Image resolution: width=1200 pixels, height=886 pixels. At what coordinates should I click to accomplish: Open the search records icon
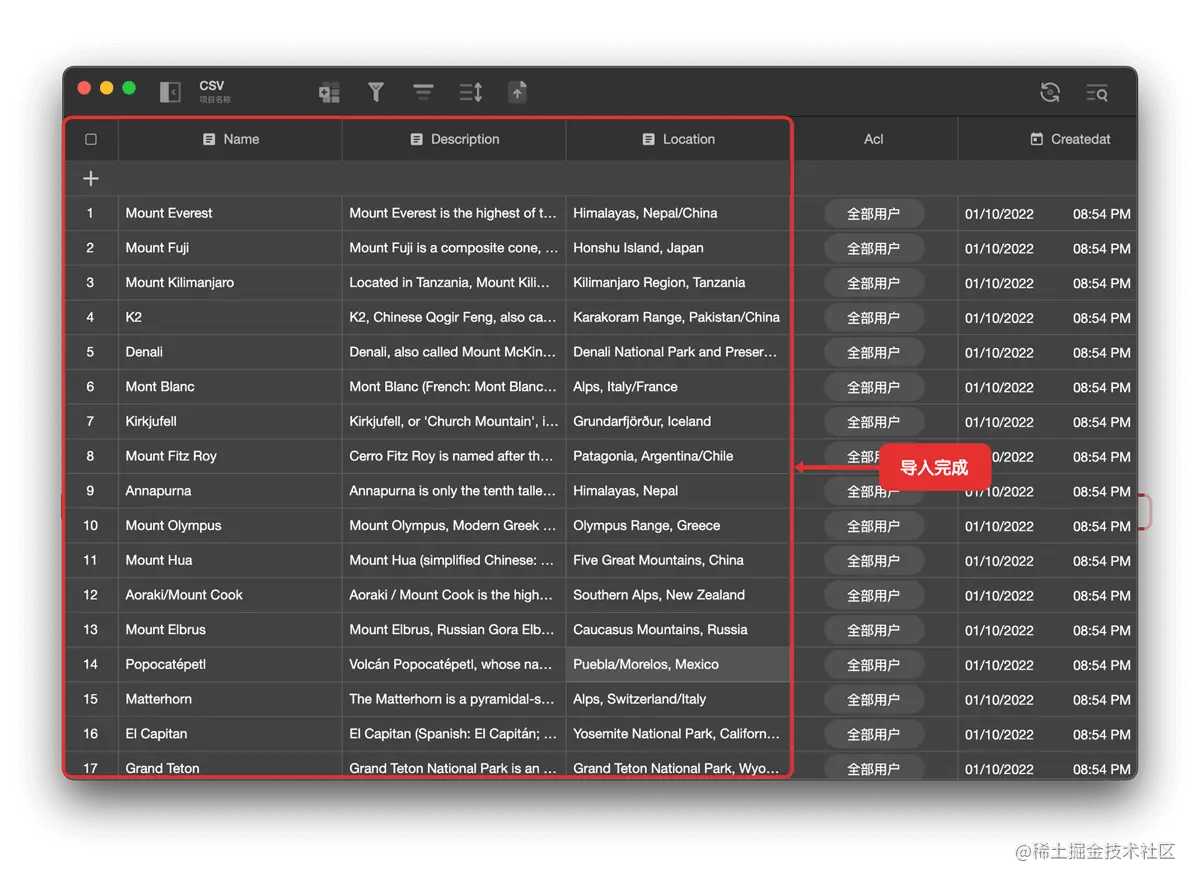point(1097,92)
